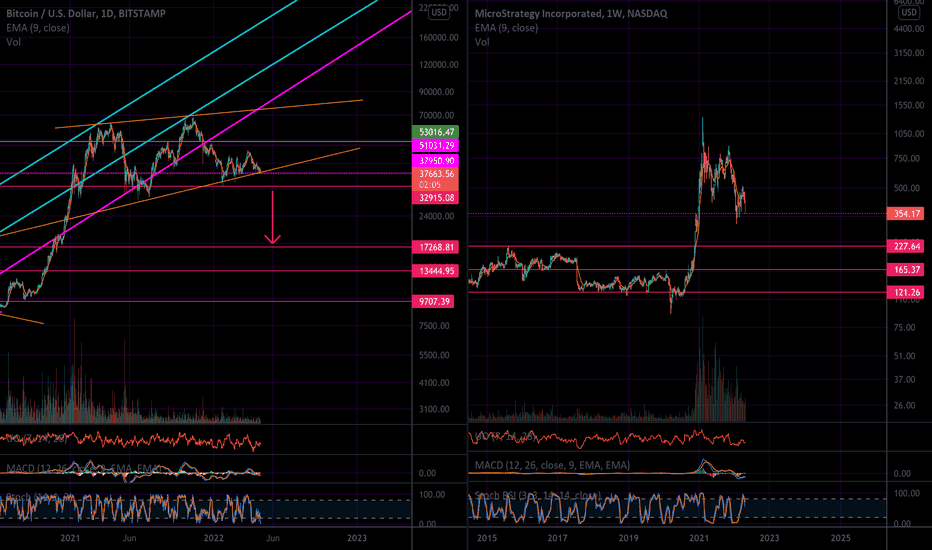Click 2022 on Bitcoin time axis
Screen dimensions: 932x550
pyautogui.click(x=213, y=538)
